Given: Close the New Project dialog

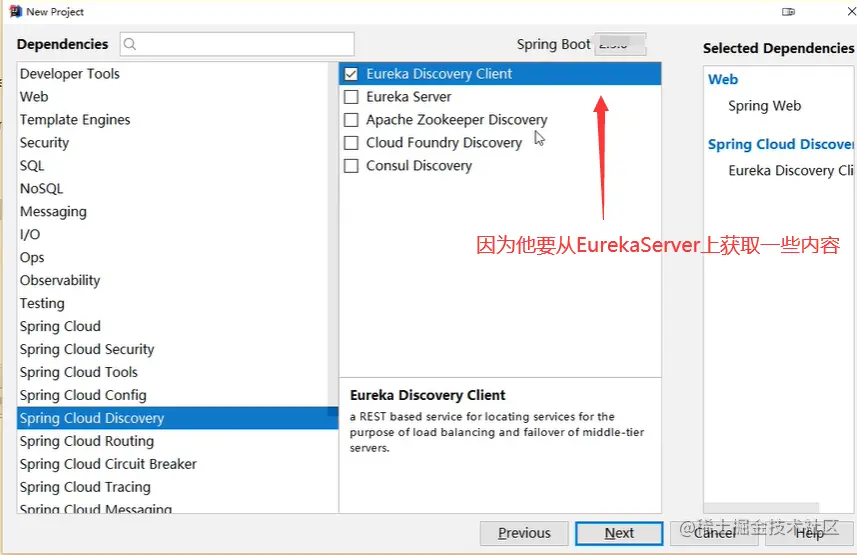Looking at the screenshot, I should pos(851,11).
